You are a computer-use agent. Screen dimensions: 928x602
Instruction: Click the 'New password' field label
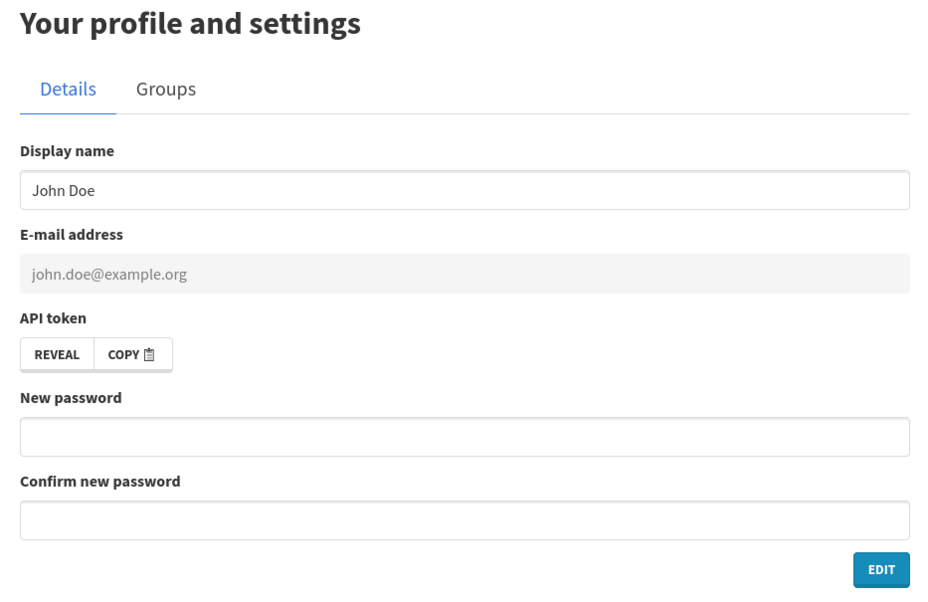click(71, 398)
